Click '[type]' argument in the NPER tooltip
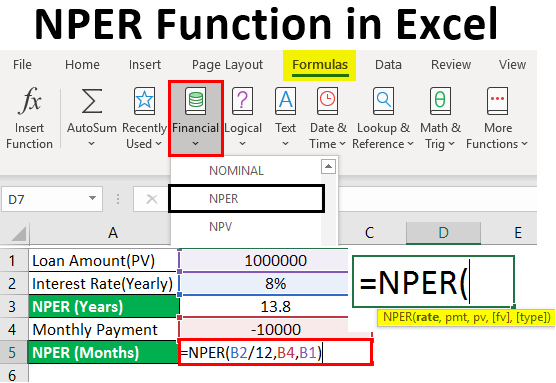The height and width of the screenshot is (383, 556). [x=533, y=317]
